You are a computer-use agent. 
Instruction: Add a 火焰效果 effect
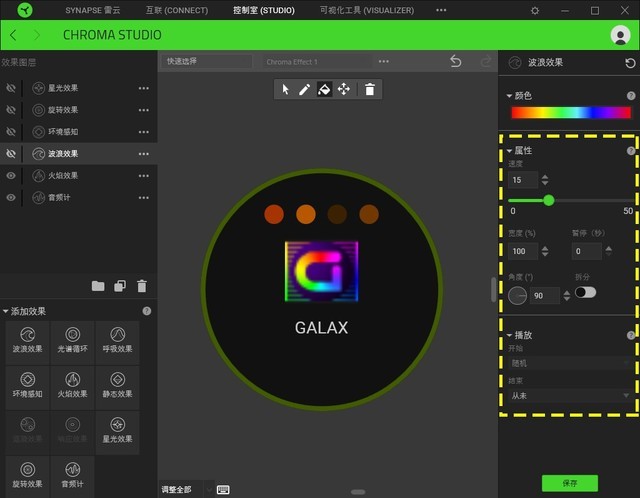pos(72,387)
